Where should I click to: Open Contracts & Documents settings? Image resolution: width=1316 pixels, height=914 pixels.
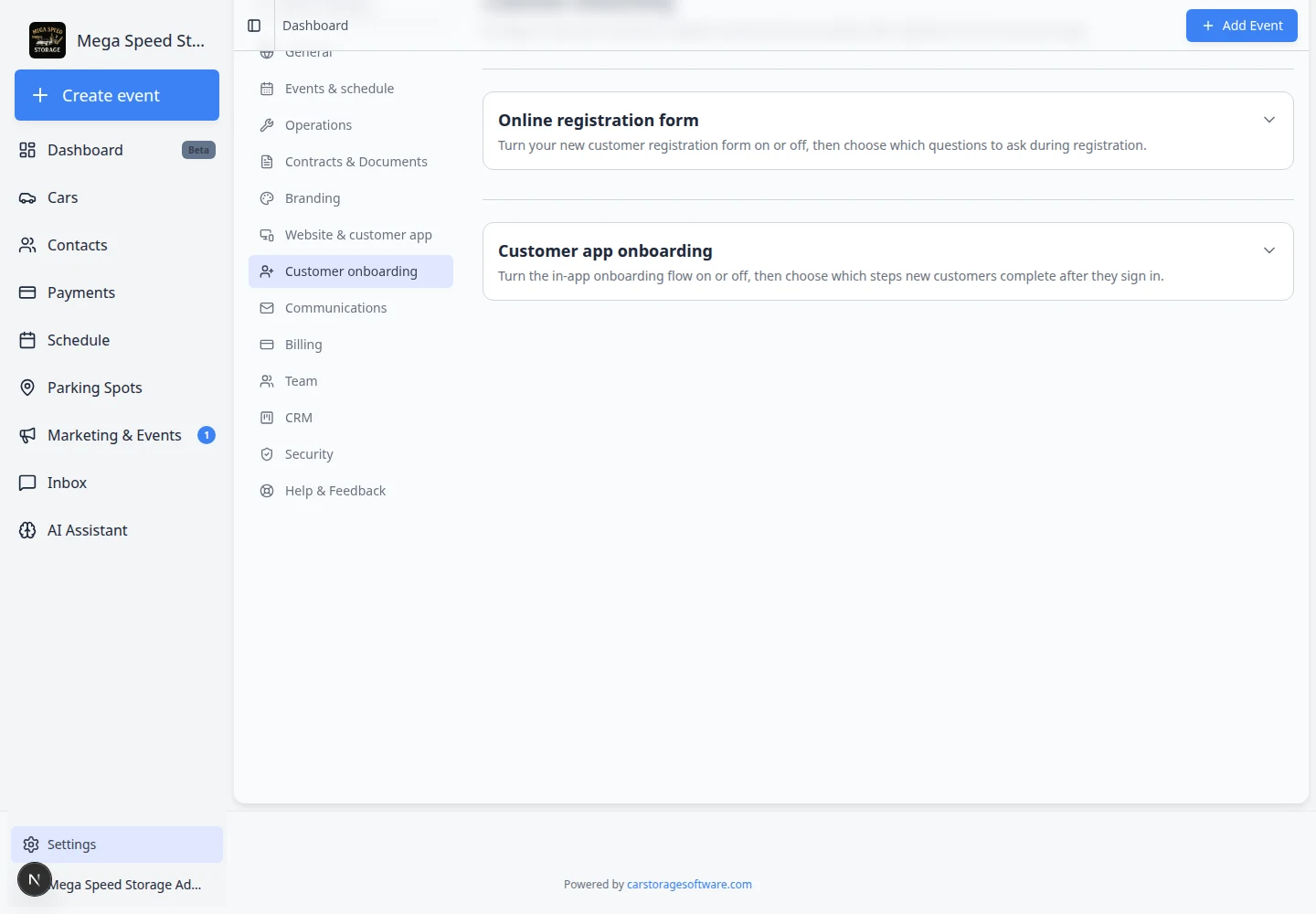[351, 162]
